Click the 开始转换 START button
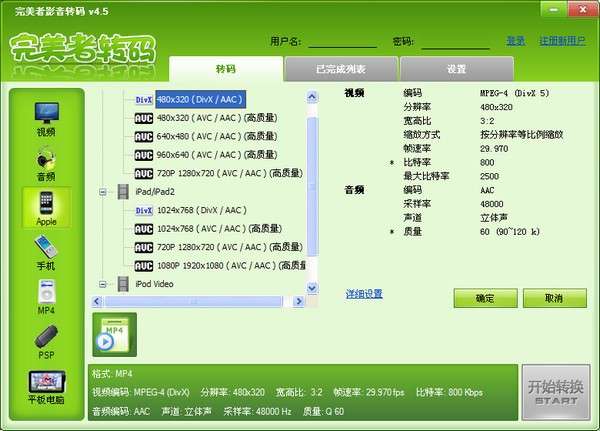Screen dimensions: 600x431 [x=556, y=392]
